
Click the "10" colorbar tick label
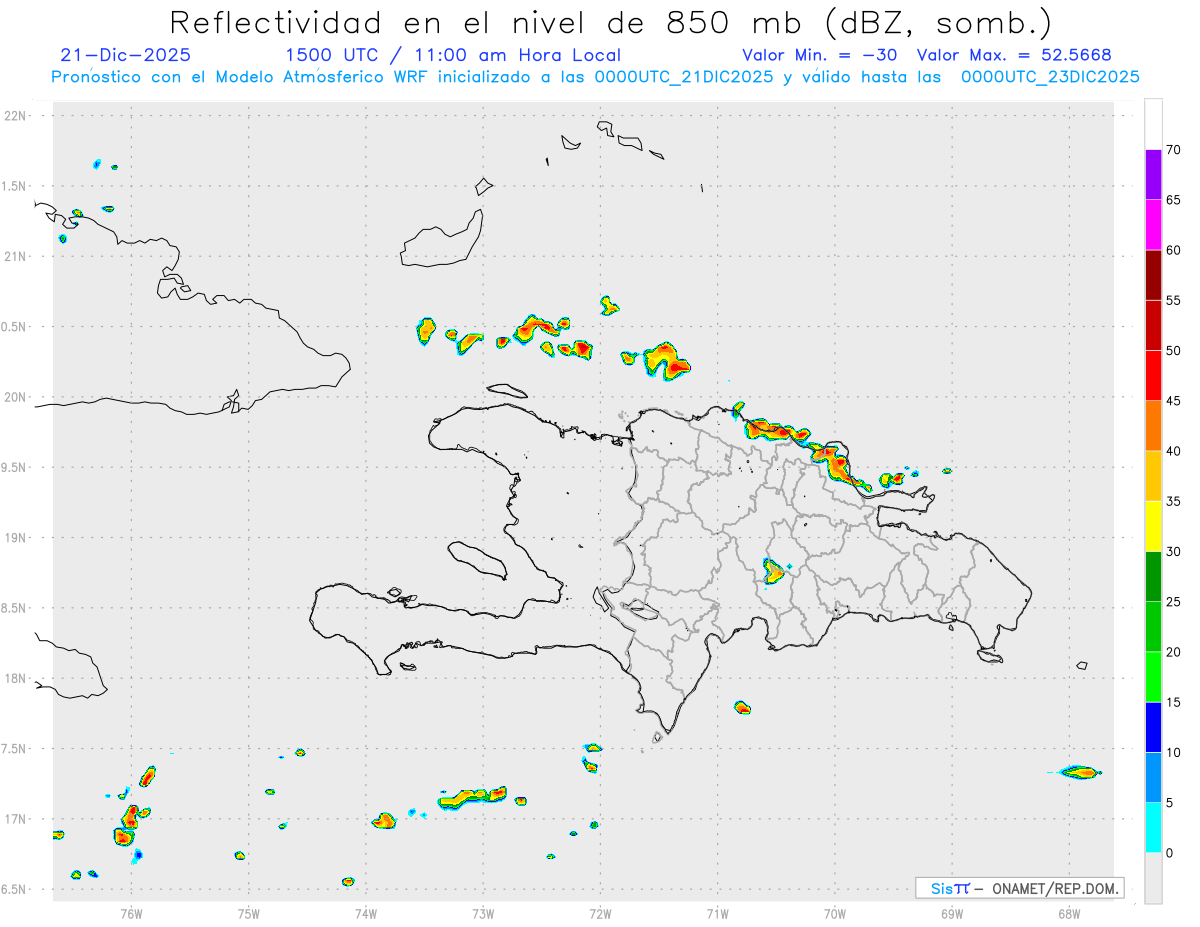pyautogui.click(x=1175, y=753)
